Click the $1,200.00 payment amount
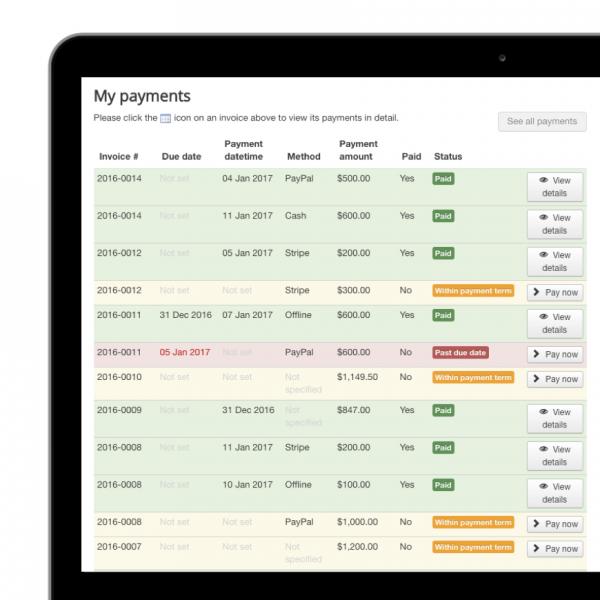 pos(357,546)
